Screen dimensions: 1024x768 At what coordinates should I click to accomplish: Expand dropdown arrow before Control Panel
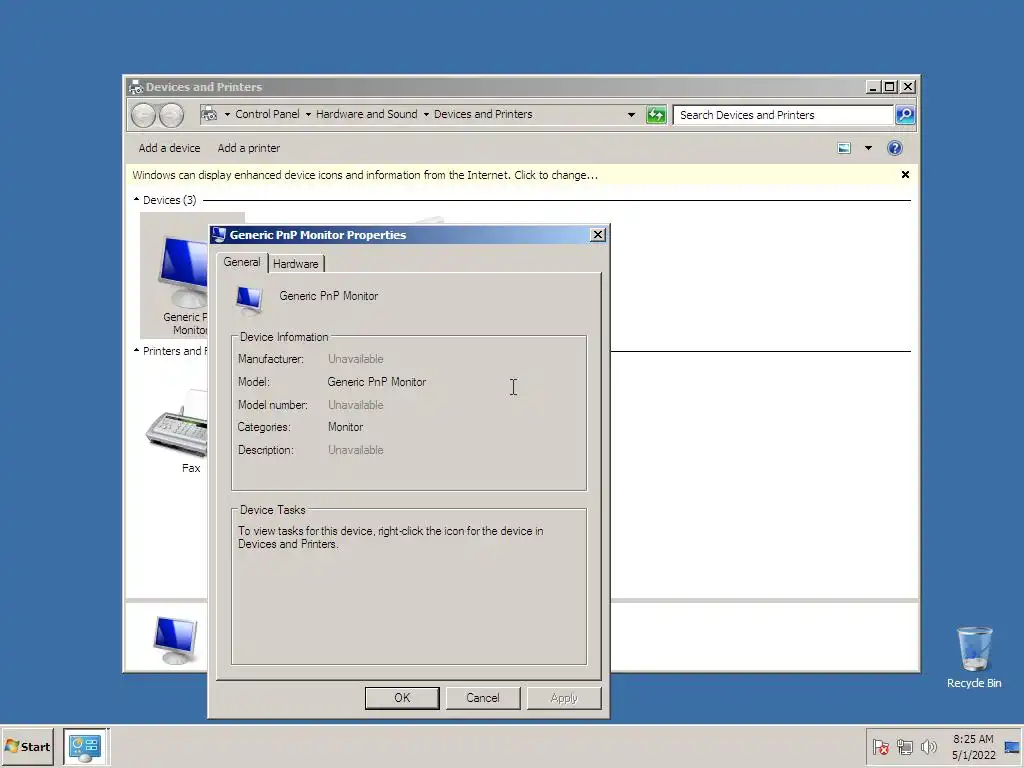point(227,114)
